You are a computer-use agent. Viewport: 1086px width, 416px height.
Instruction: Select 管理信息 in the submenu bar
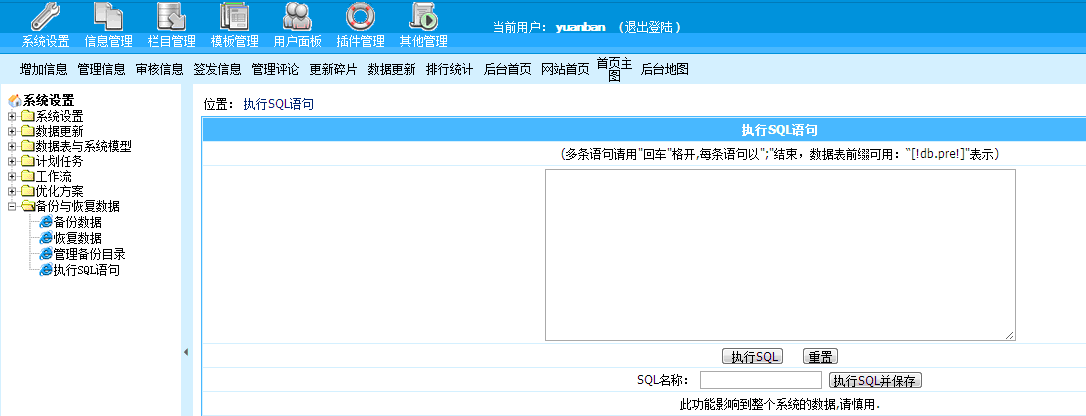pos(102,69)
